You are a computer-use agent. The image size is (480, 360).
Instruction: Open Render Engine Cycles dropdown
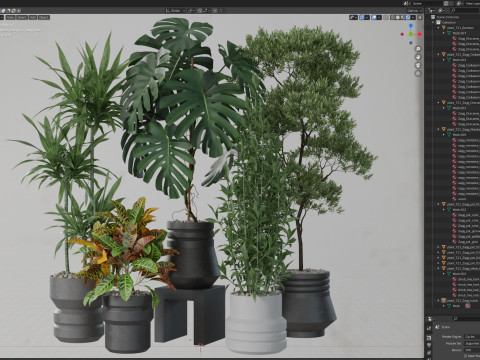pos(472,337)
